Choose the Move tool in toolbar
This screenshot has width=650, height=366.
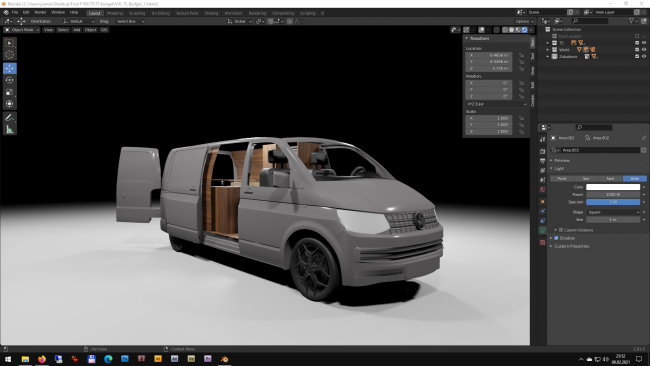pos(10,68)
